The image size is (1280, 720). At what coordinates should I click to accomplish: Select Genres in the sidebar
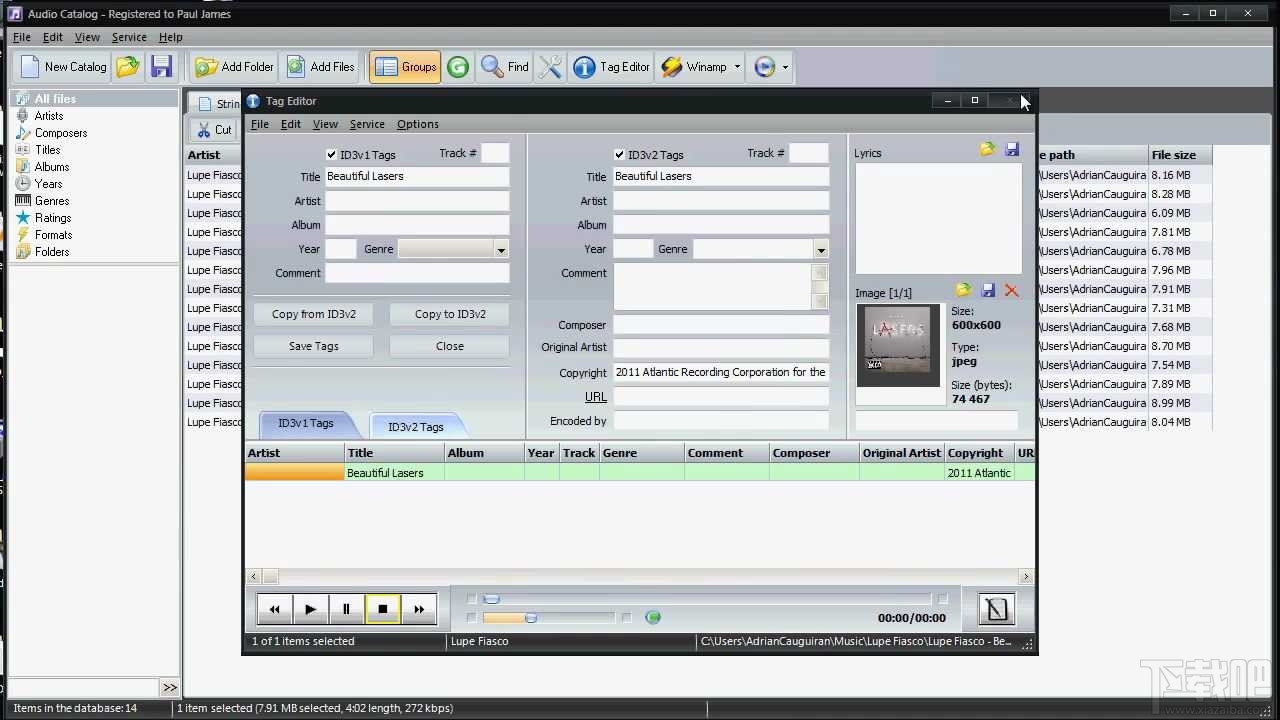pyautogui.click(x=52, y=201)
